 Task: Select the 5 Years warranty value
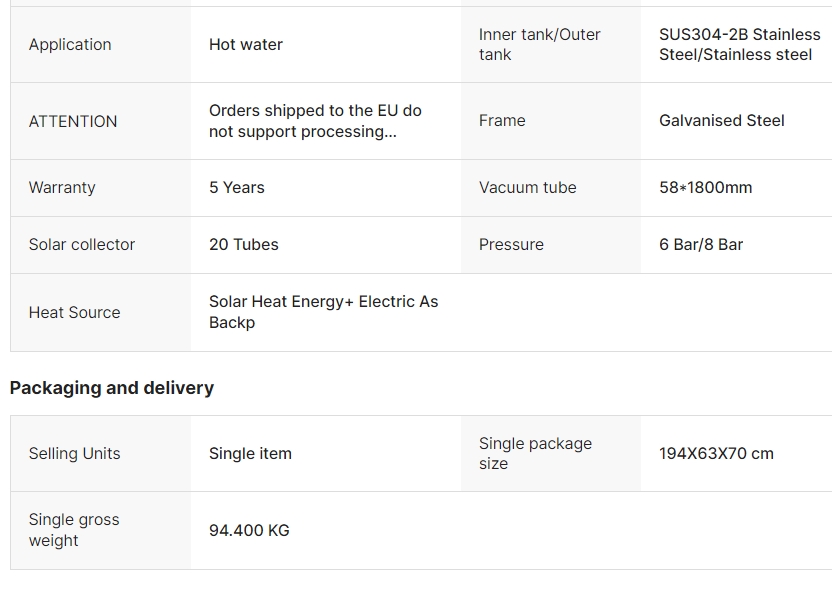click(x=237, y=187)
